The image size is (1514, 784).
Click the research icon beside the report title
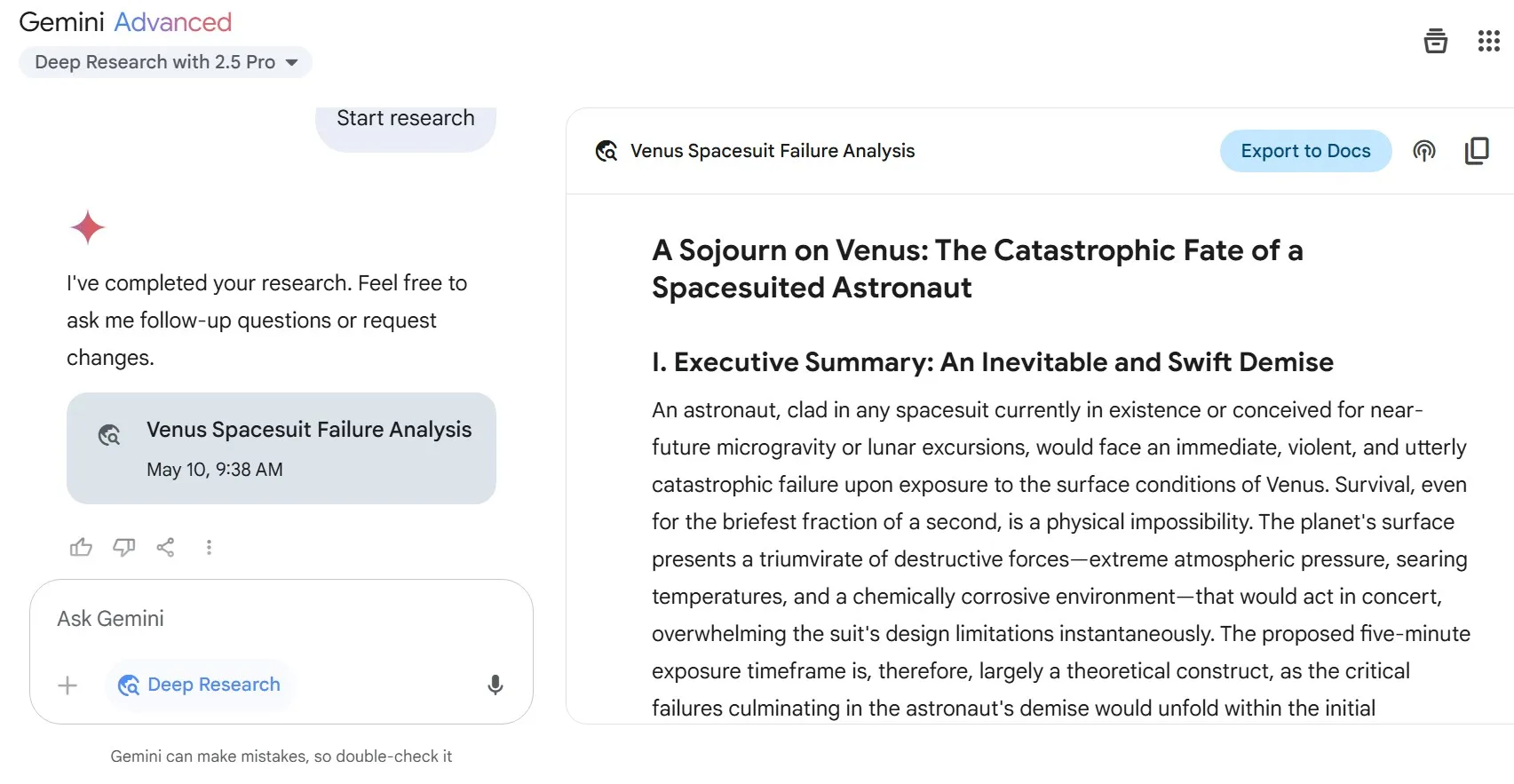[606, 151]
